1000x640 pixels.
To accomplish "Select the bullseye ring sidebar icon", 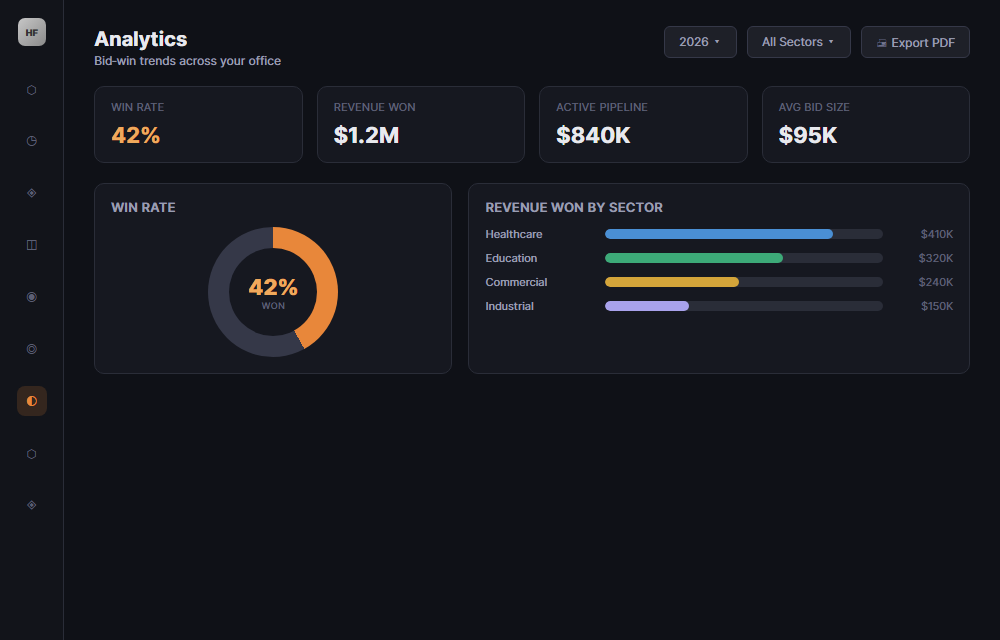I will coord(32,349).
